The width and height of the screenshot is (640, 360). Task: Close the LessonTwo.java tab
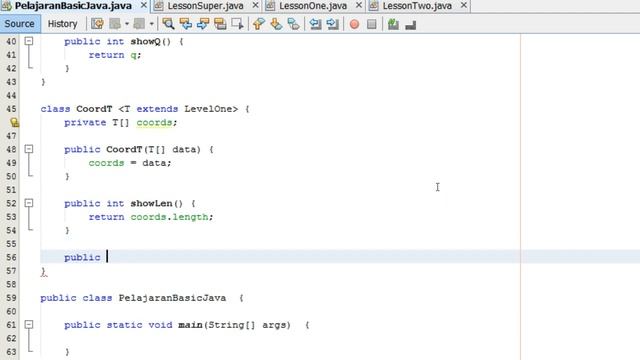[464, 5]
